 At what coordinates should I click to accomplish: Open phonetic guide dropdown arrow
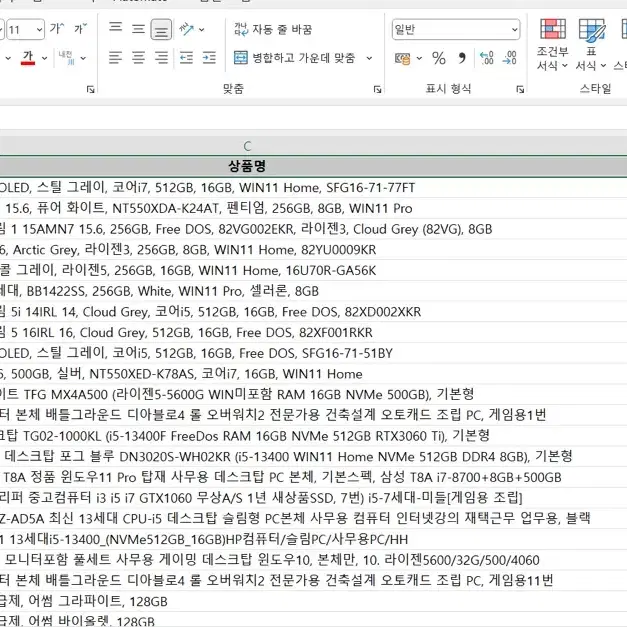[x=83, y=58]
